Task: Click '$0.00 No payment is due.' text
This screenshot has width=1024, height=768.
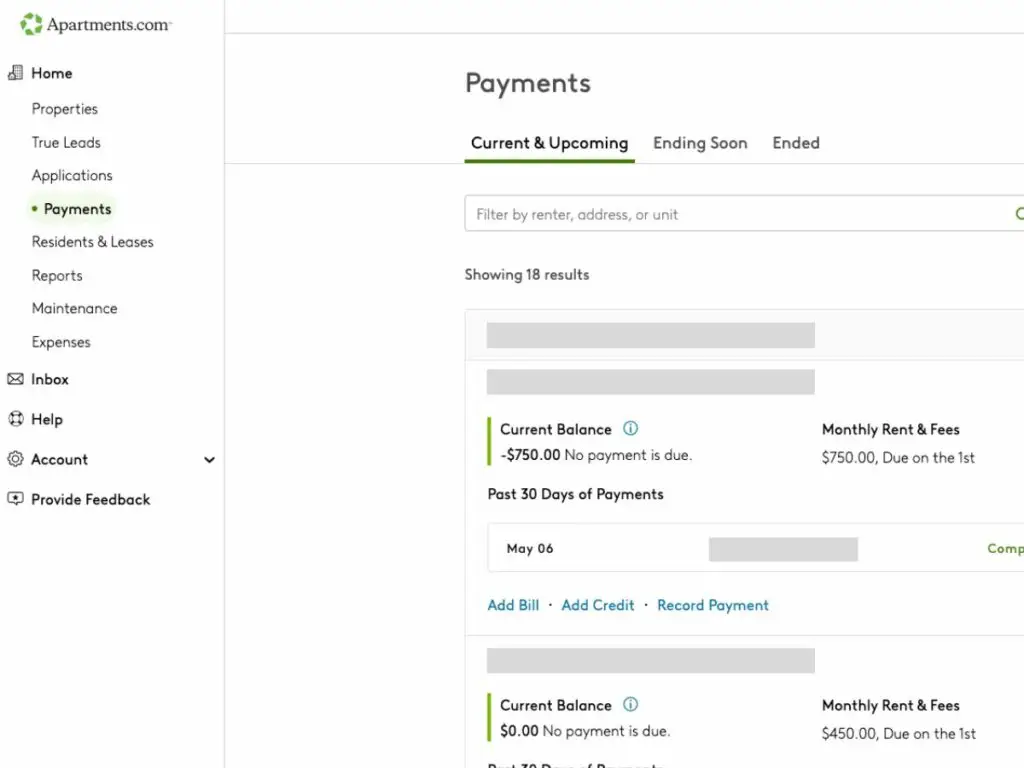Action: (585, 731)
